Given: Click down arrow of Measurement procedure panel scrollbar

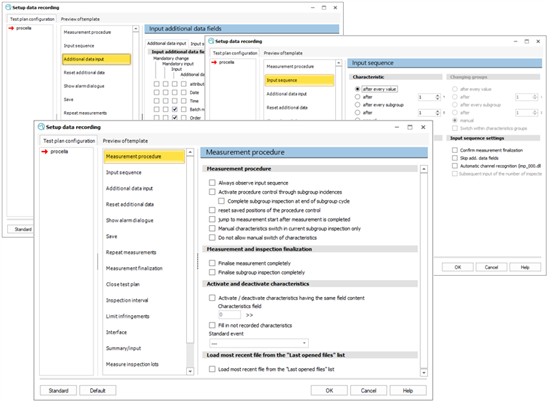Looking at the screenshot, I should pos(424,373).
